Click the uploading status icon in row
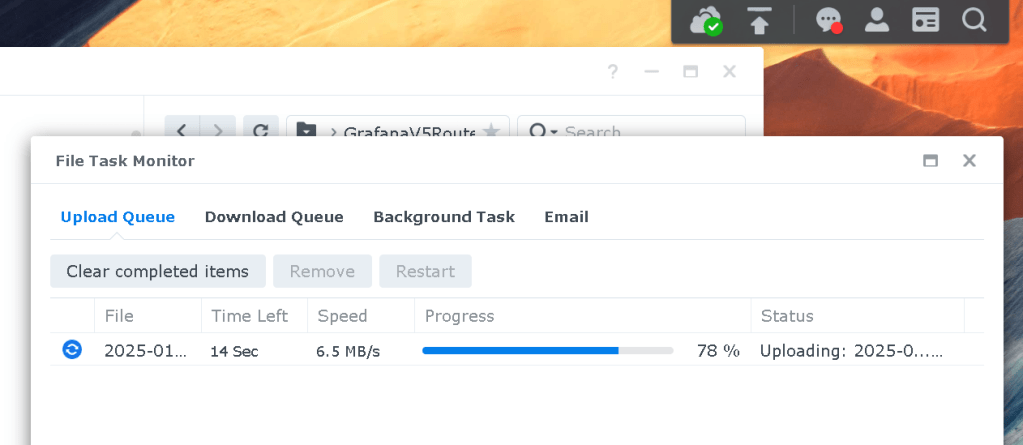The width and height of the screenshot is (1023, 445). (x=72, y=350)
